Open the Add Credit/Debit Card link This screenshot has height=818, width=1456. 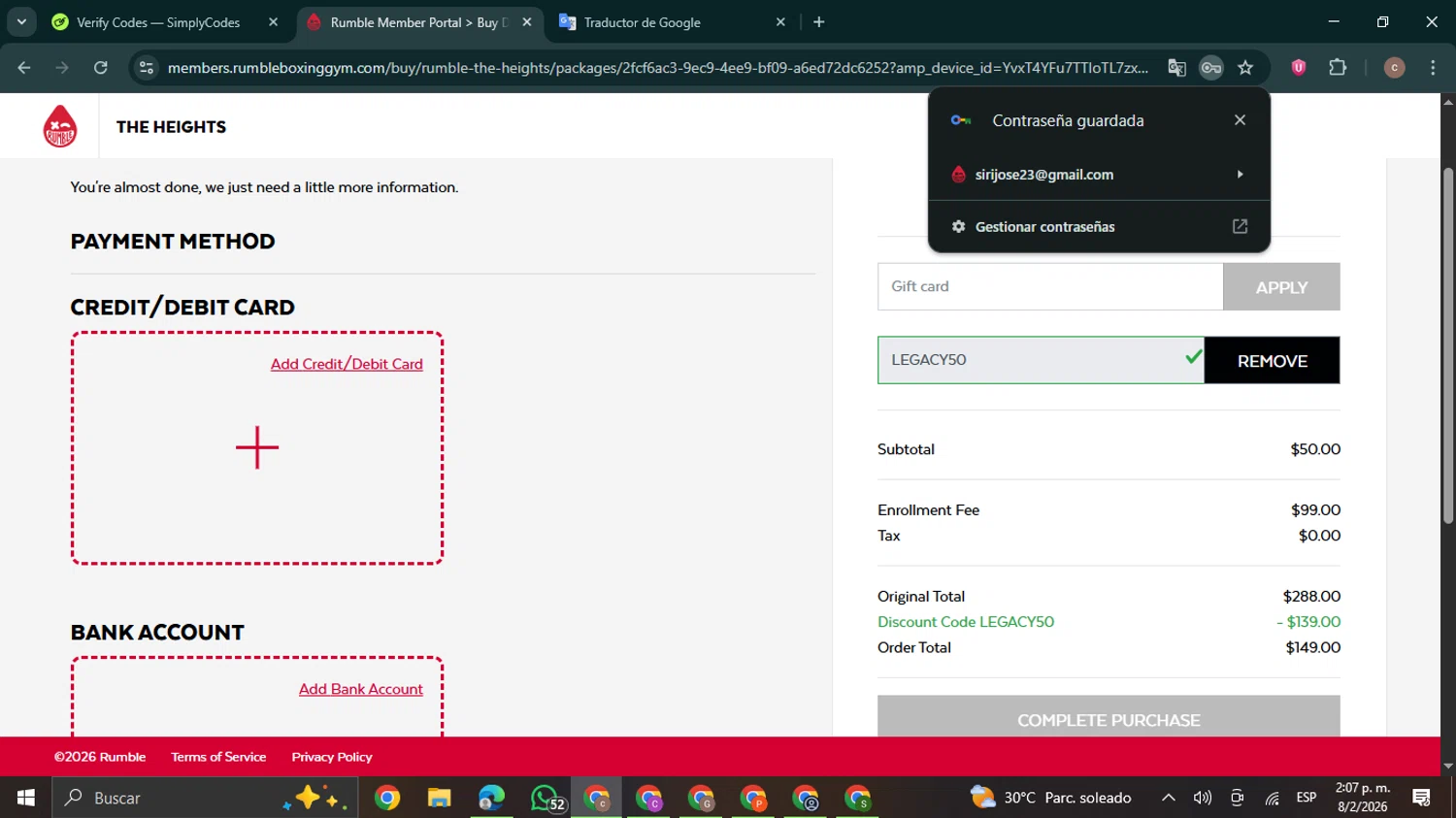click(x=347, y=364)
